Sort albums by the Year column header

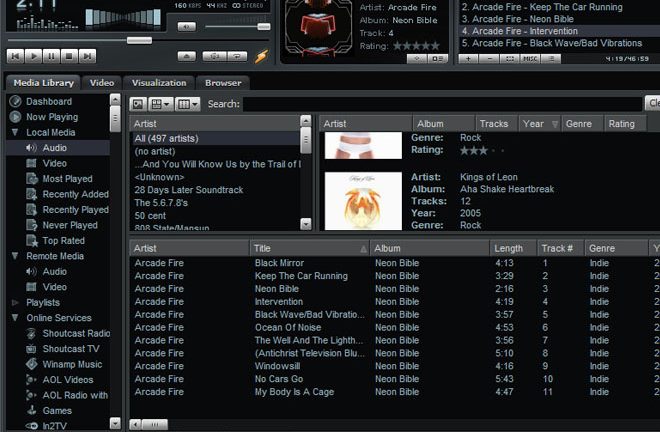pos(540,124)
